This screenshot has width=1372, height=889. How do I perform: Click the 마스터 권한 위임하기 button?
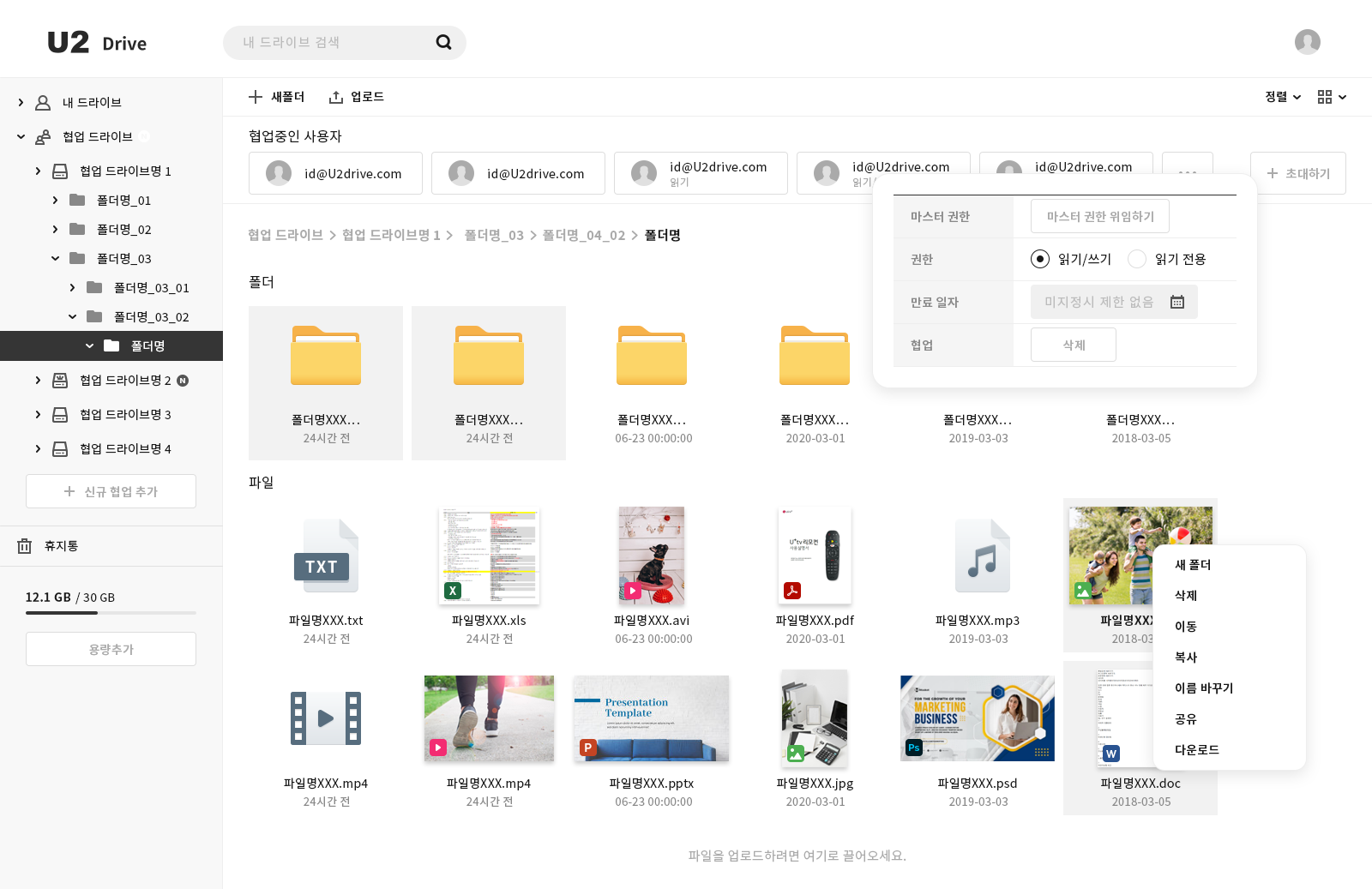1099,216
